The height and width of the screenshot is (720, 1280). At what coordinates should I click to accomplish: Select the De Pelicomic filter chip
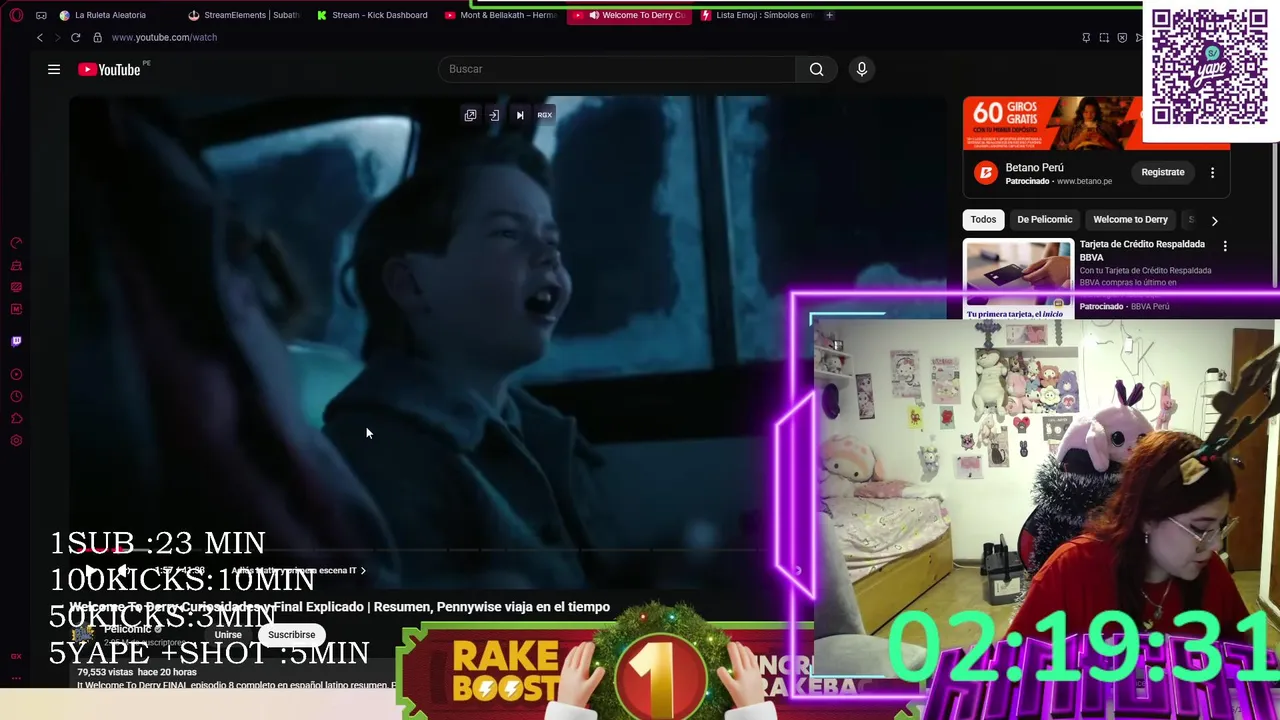[1044, 219]
